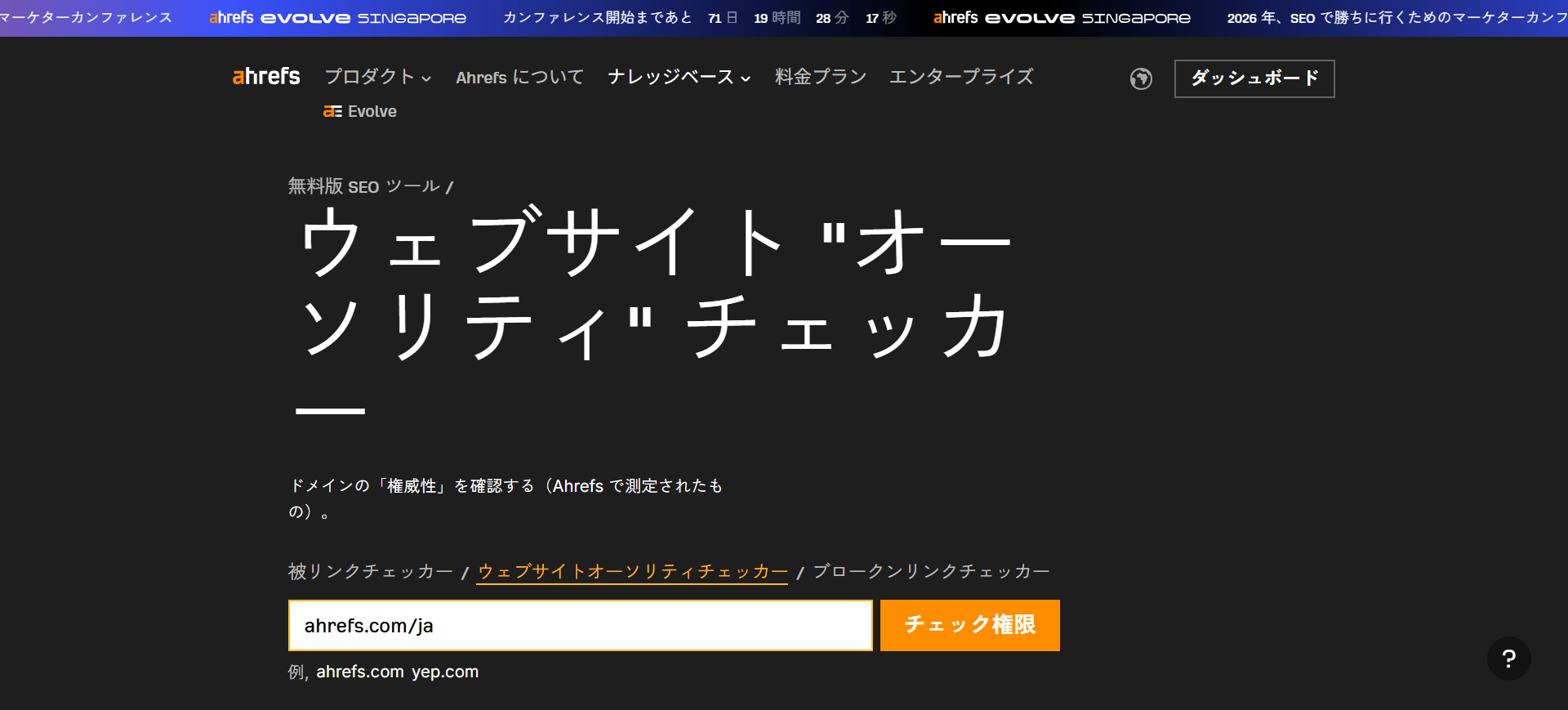Expand the ナレッジベース dropdown menu

coord(679,77)
